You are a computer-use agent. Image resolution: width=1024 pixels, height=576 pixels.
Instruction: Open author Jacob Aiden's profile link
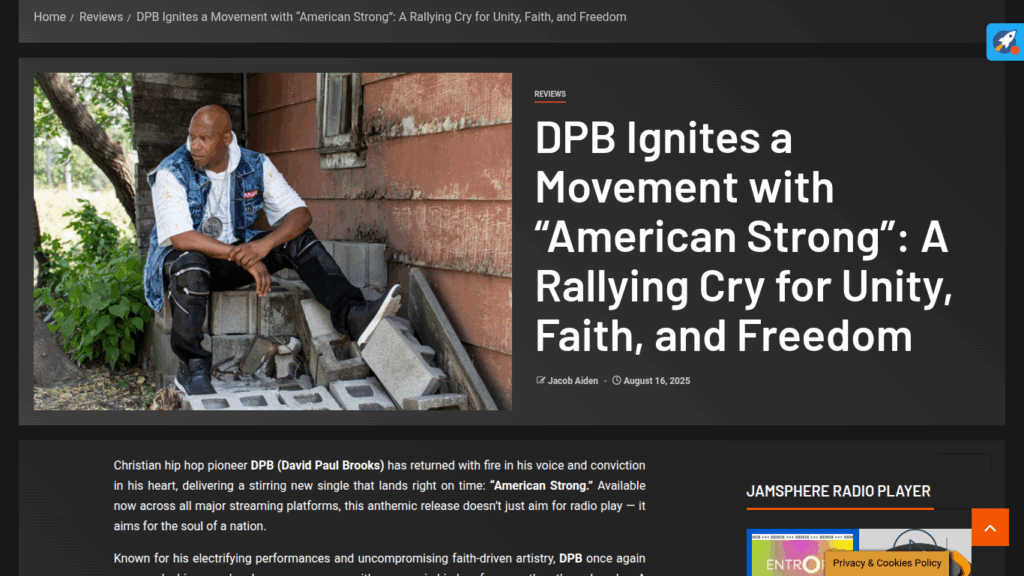pos(573,381)
